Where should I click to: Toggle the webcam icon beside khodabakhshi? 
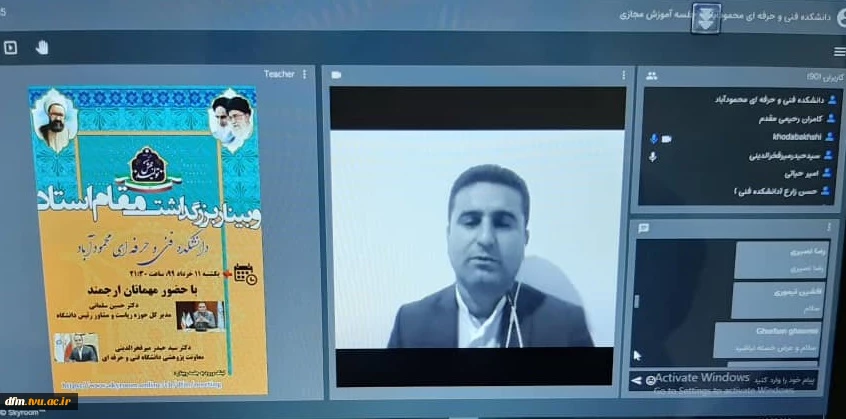pos(666,138)
